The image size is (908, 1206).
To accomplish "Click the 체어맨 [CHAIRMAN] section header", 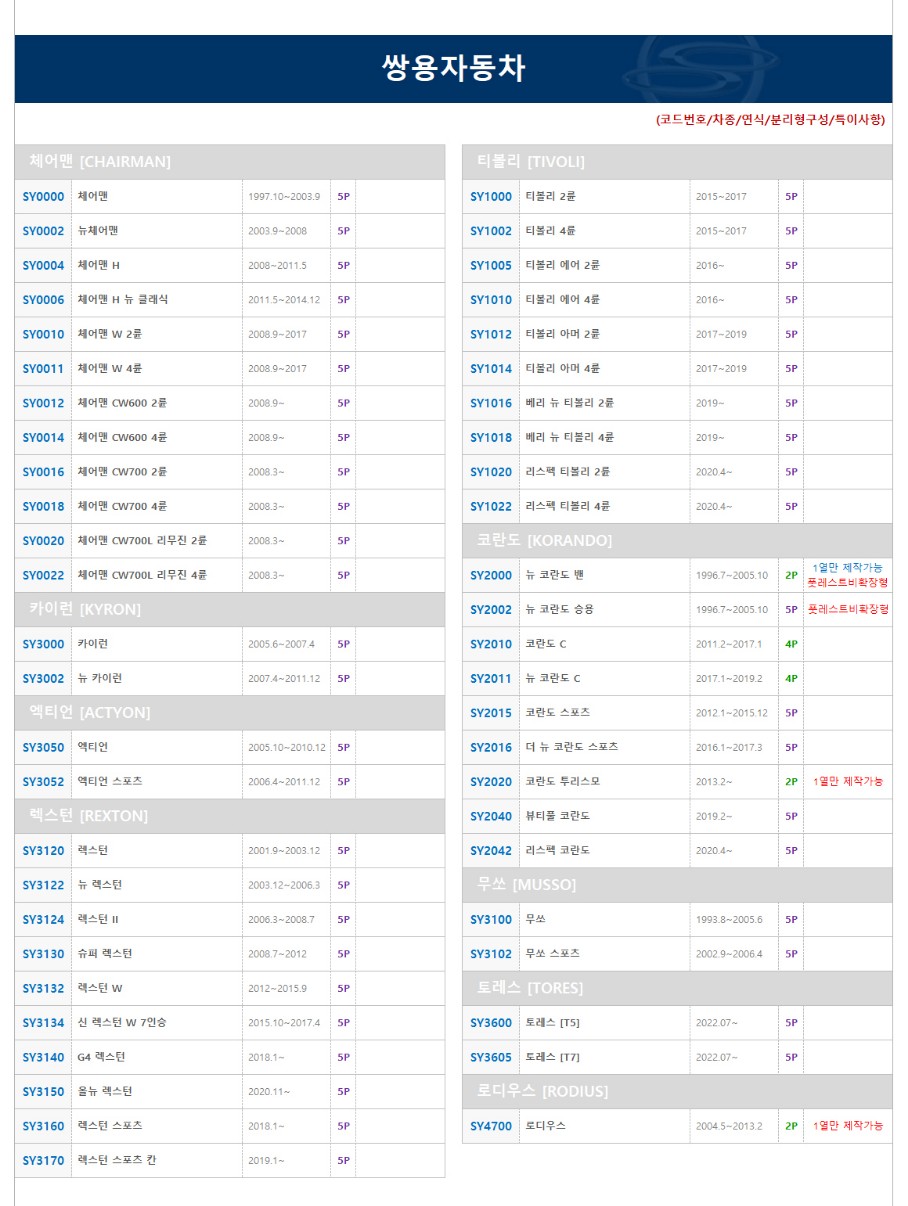I will coord(100,162).
